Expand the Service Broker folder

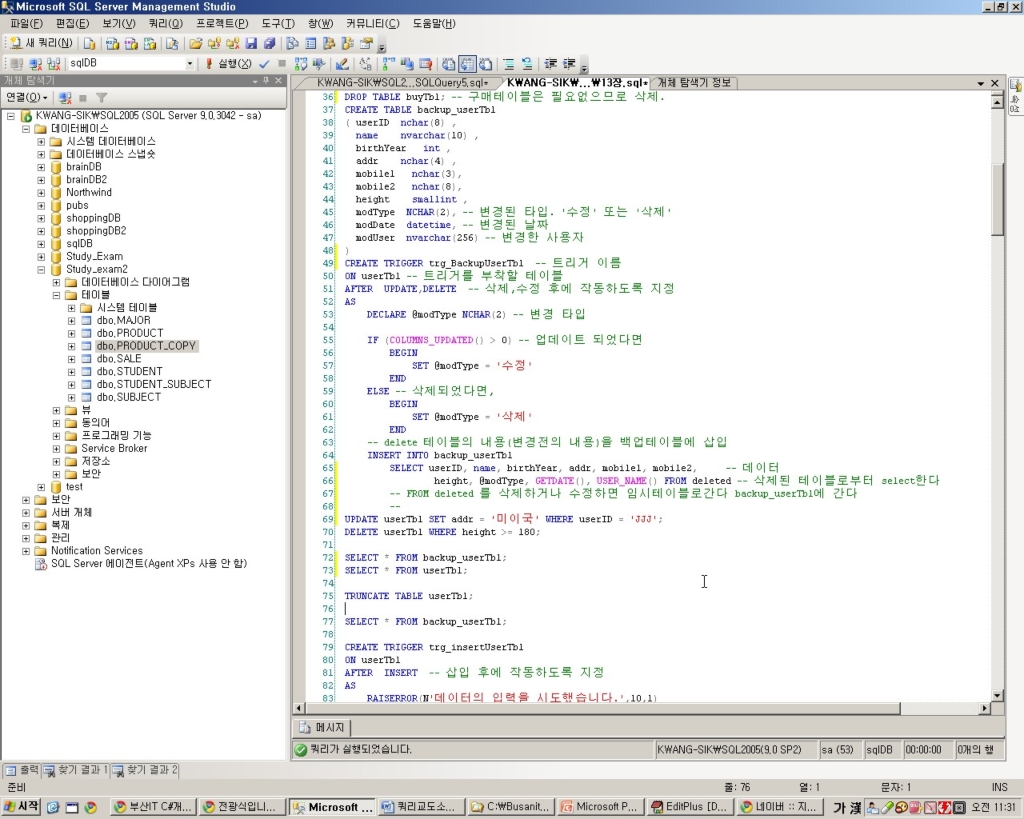point(56,449)
